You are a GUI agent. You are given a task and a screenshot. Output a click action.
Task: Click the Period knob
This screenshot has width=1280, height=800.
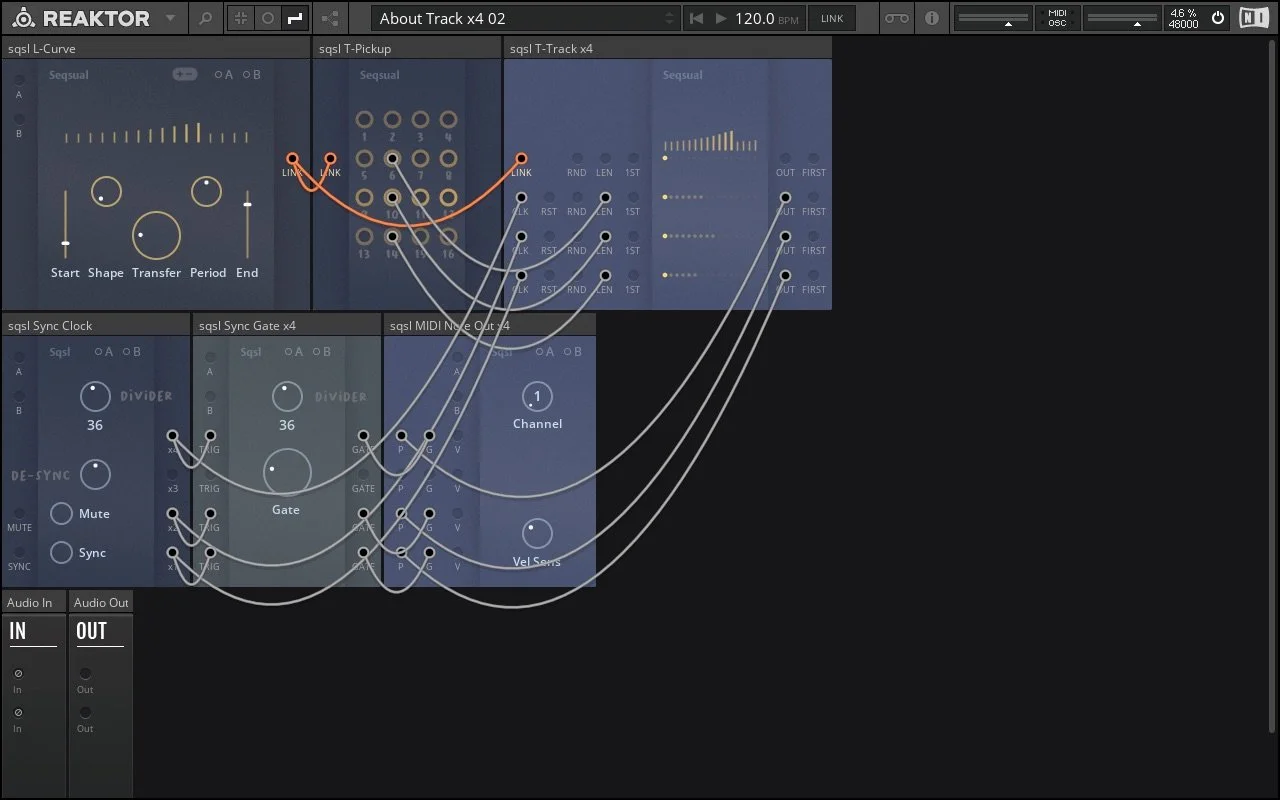(206, 192)
